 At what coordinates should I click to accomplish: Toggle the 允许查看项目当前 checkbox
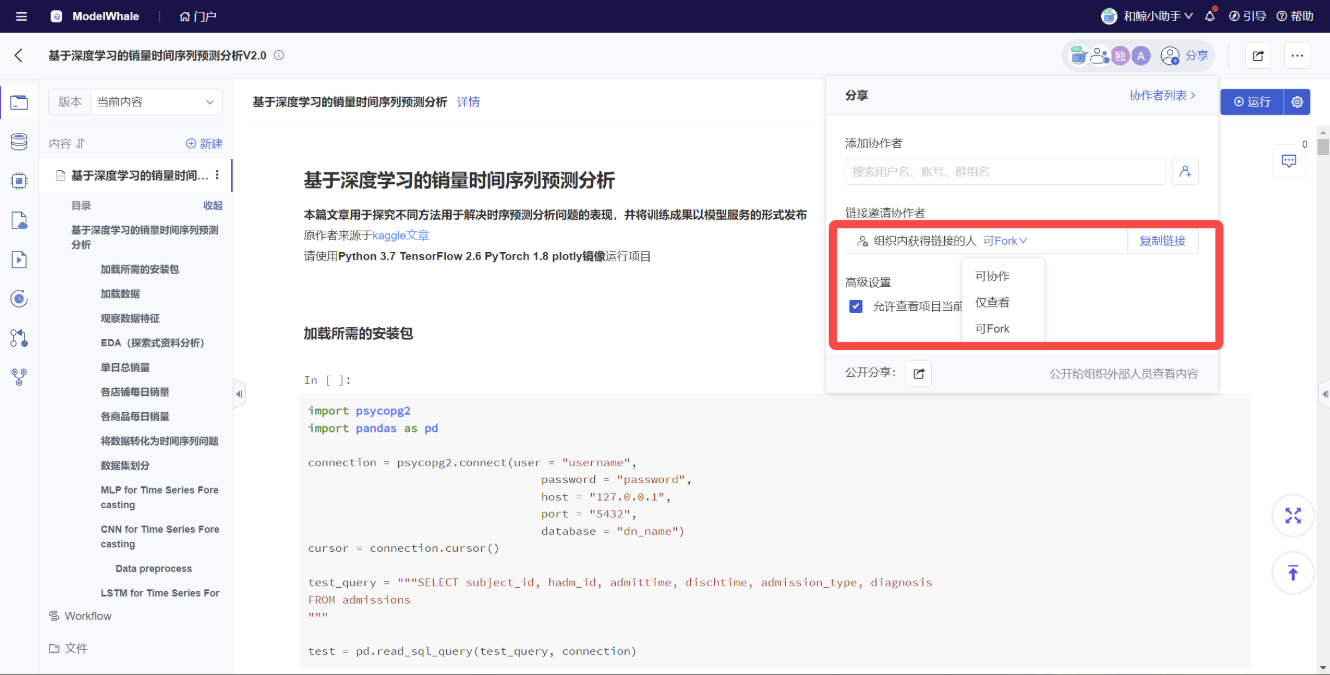856,307
